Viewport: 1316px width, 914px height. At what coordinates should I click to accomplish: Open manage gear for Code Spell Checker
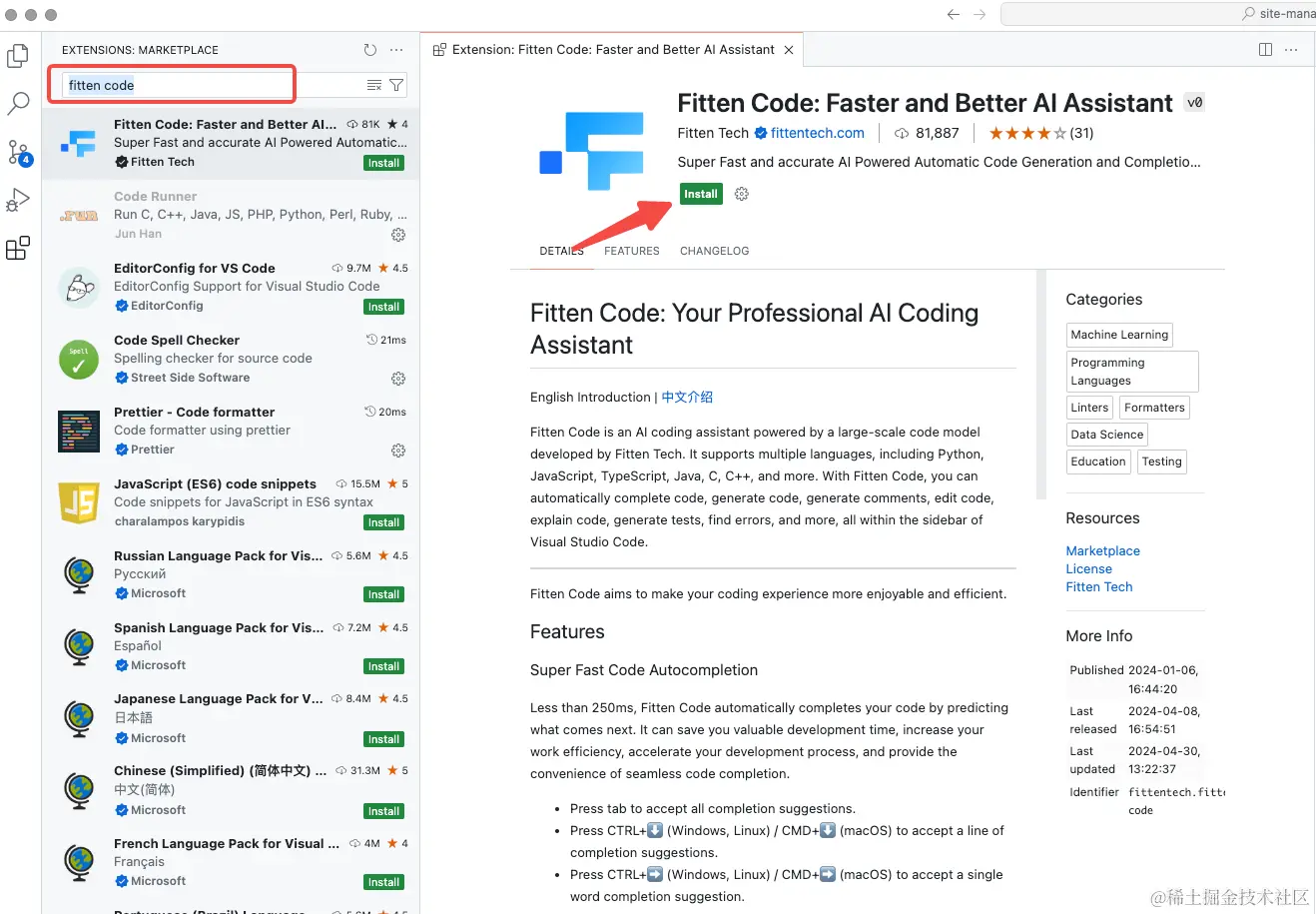pyautogui.click(x=398, y=379)
